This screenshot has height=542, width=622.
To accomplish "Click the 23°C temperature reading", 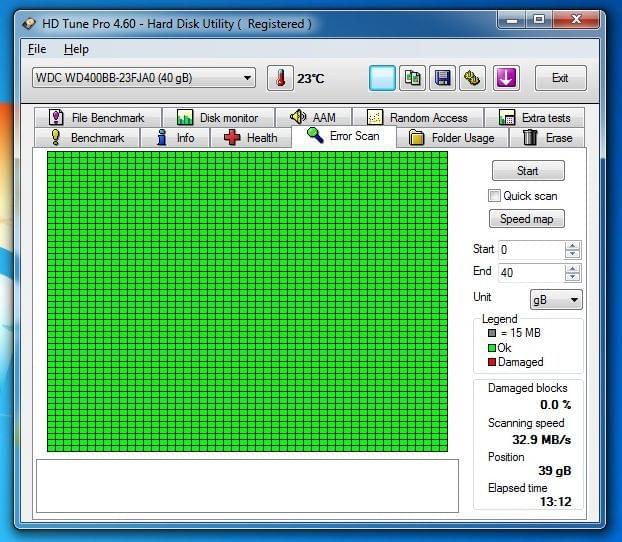I will (310, 79).
